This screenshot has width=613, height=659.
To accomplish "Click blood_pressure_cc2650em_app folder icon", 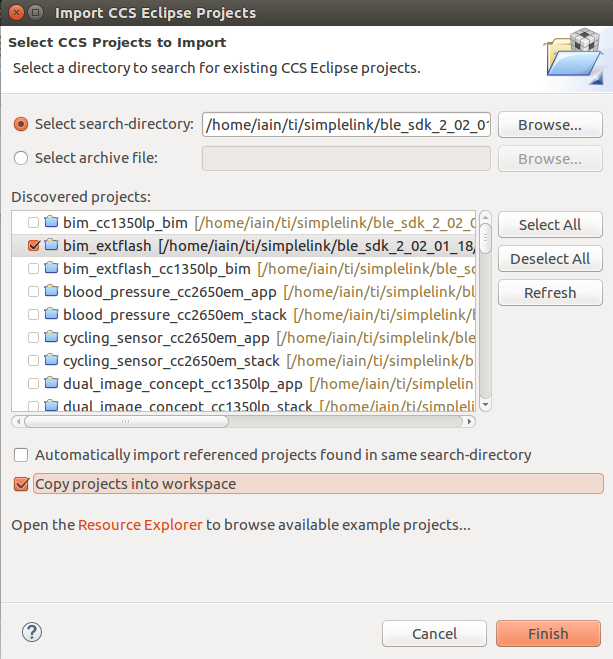I will 51,291.
